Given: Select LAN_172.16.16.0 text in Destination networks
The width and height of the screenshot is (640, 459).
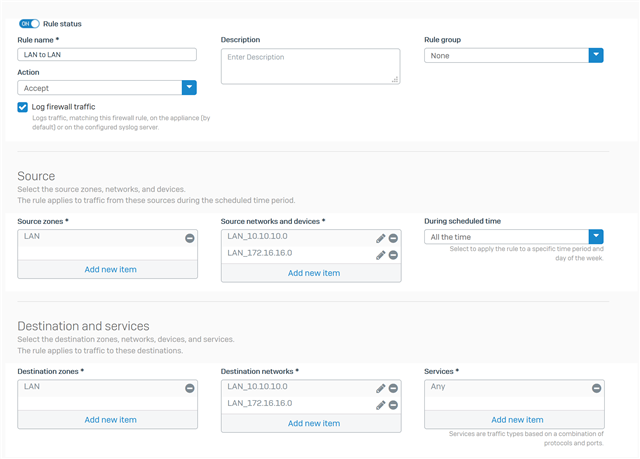Looking at the screenshot, I should tap(260, 403).
